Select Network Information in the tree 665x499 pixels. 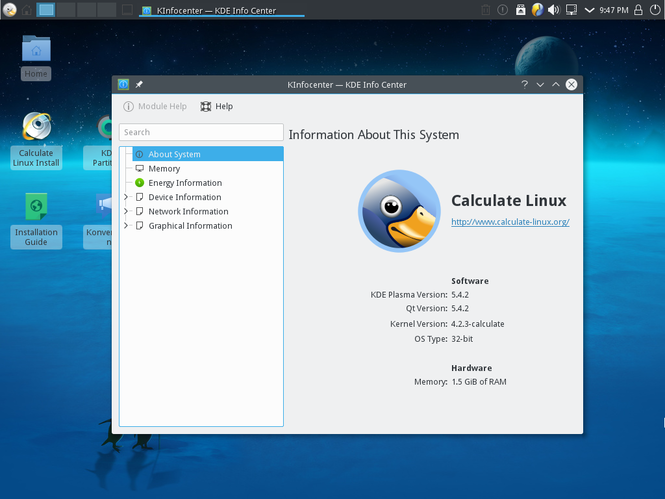188,212
